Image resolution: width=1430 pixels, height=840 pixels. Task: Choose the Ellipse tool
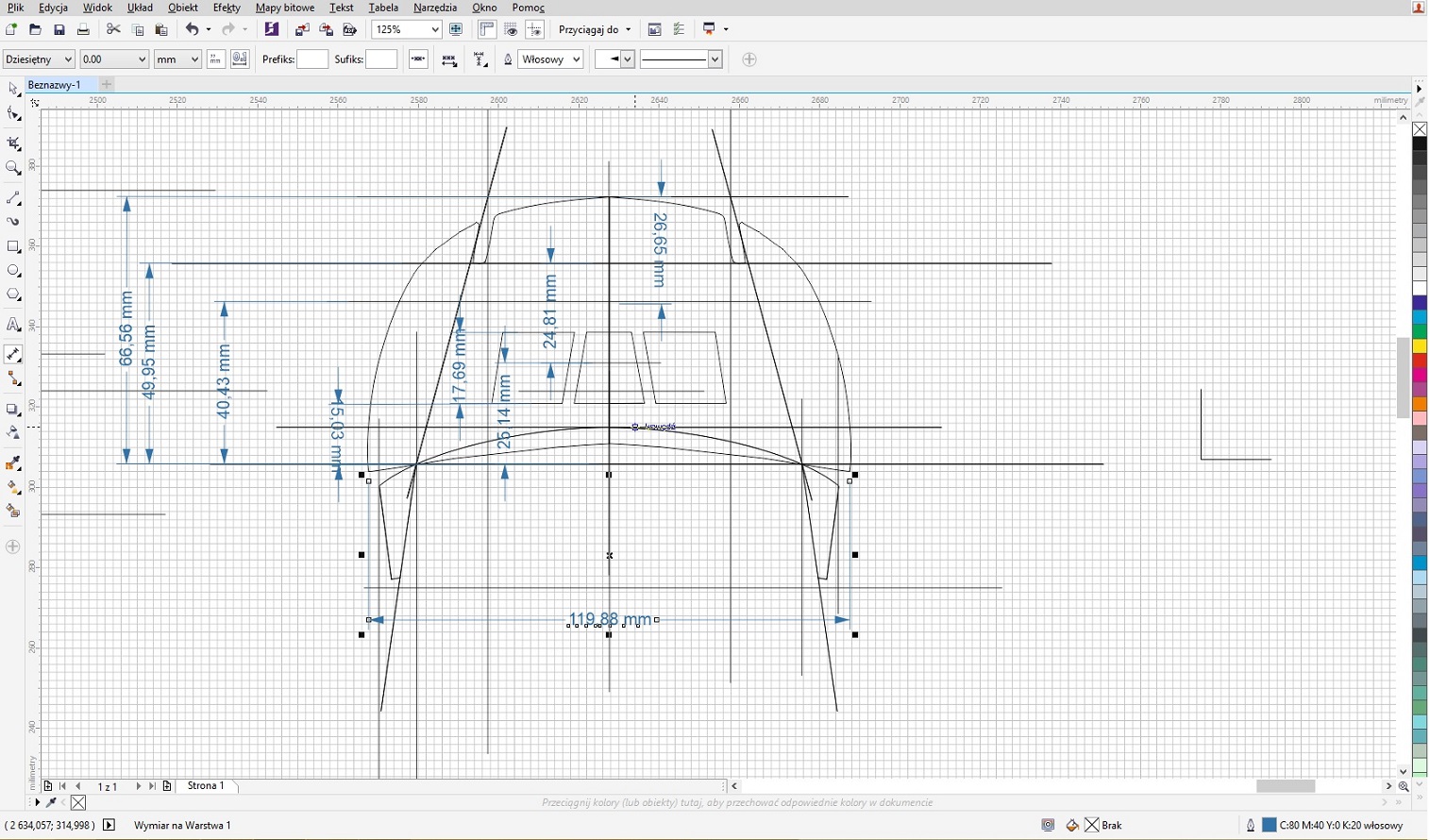tap(13, 272)
